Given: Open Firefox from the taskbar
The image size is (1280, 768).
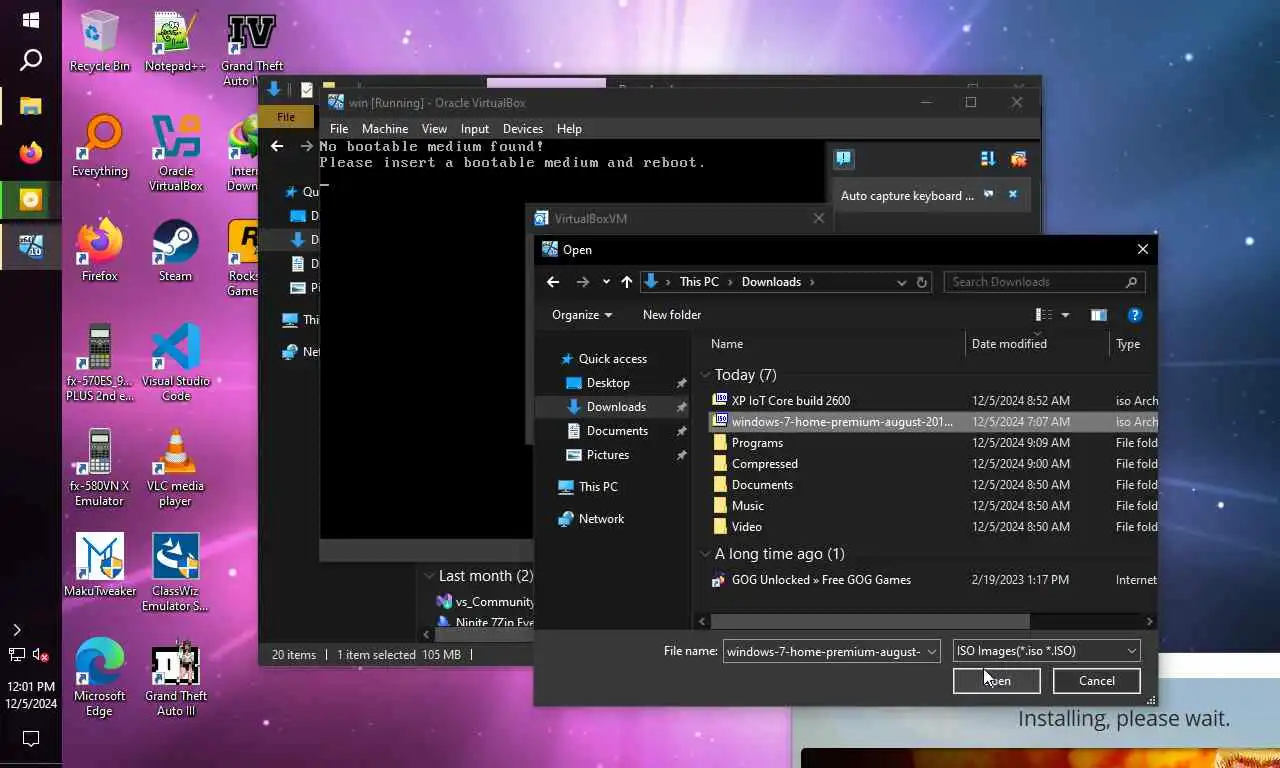Looking at the screenshot, I should pyautogui.click(x=30, y=153).
